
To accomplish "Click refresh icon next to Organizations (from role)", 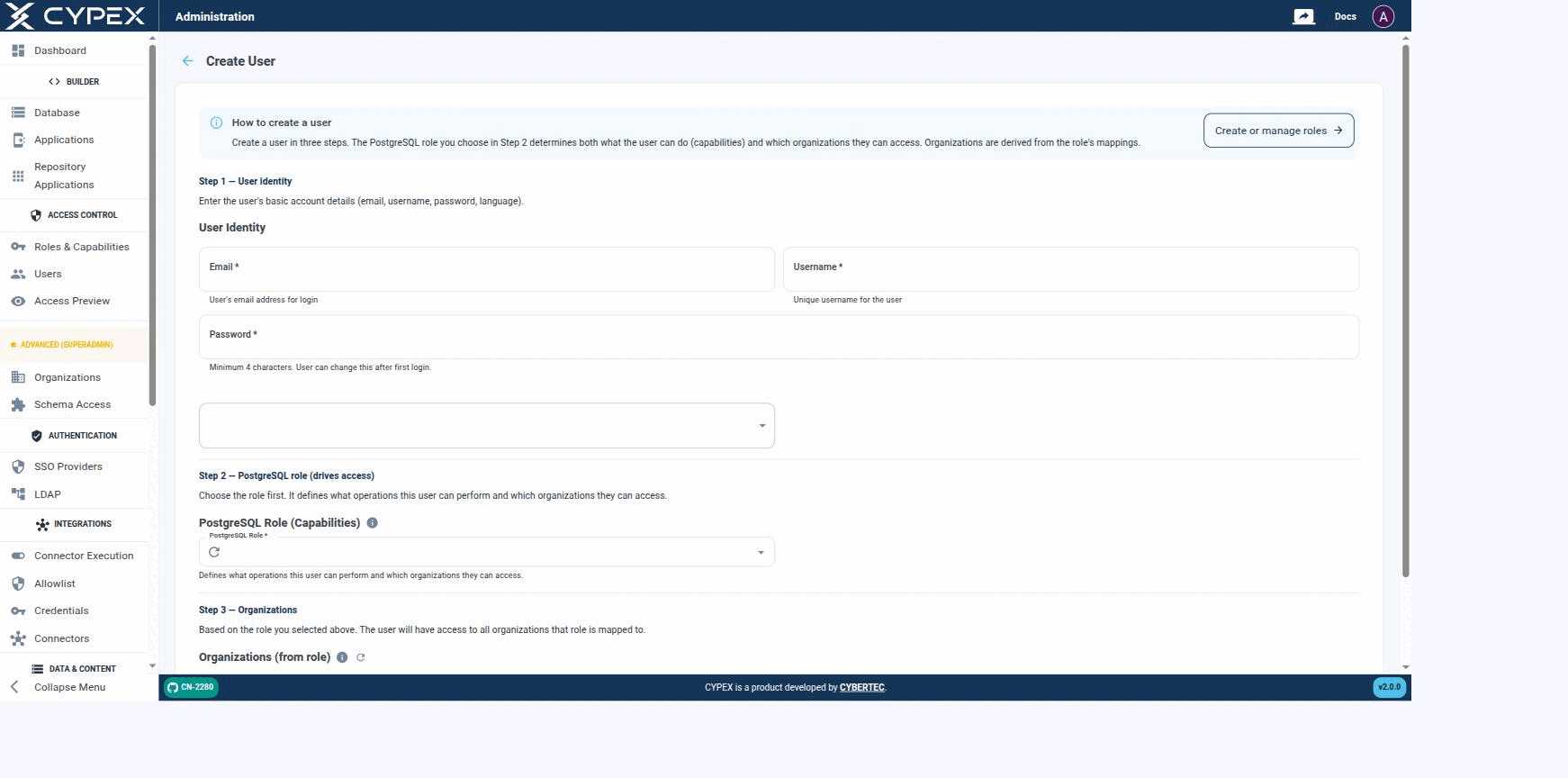I will (361, 657).
